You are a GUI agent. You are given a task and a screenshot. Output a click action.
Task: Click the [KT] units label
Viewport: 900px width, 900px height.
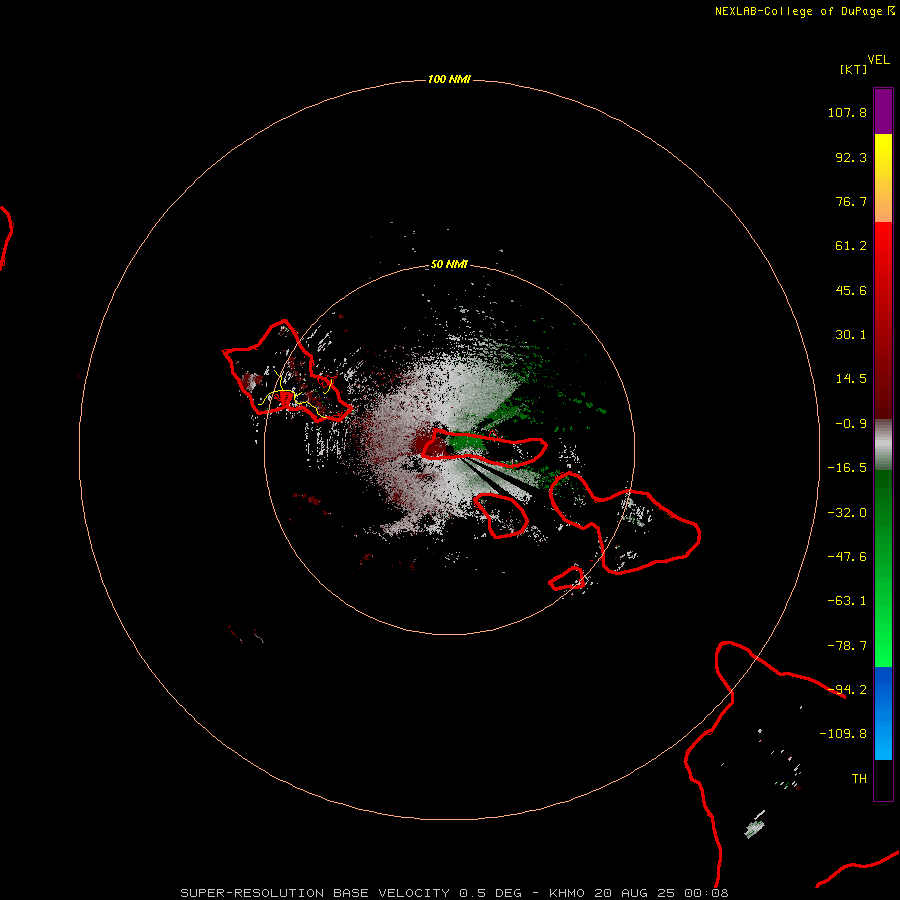coord(854,69)
